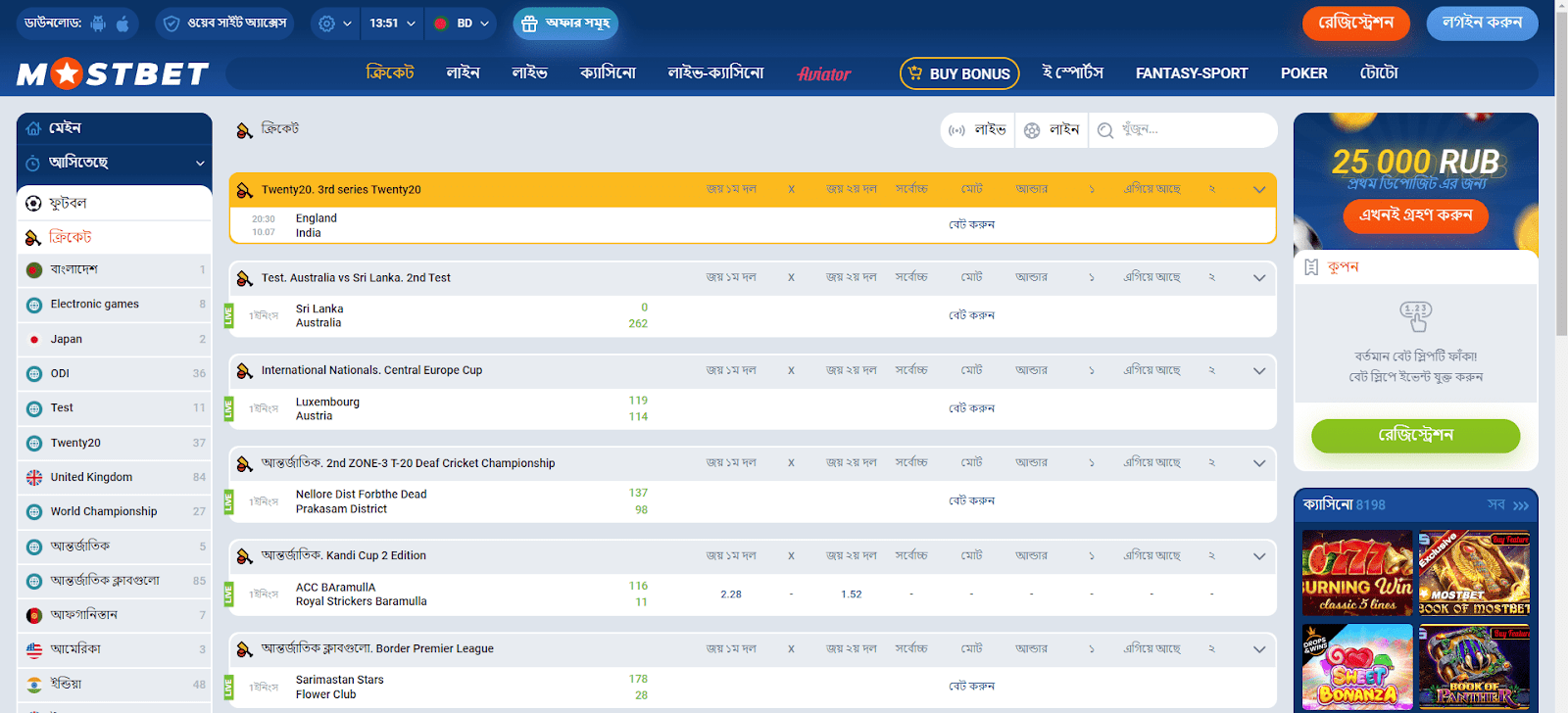Image resolution: width=1568 pixels, height=713 pixels.
Task: Click the Android download icon
Action: (98, 24)
